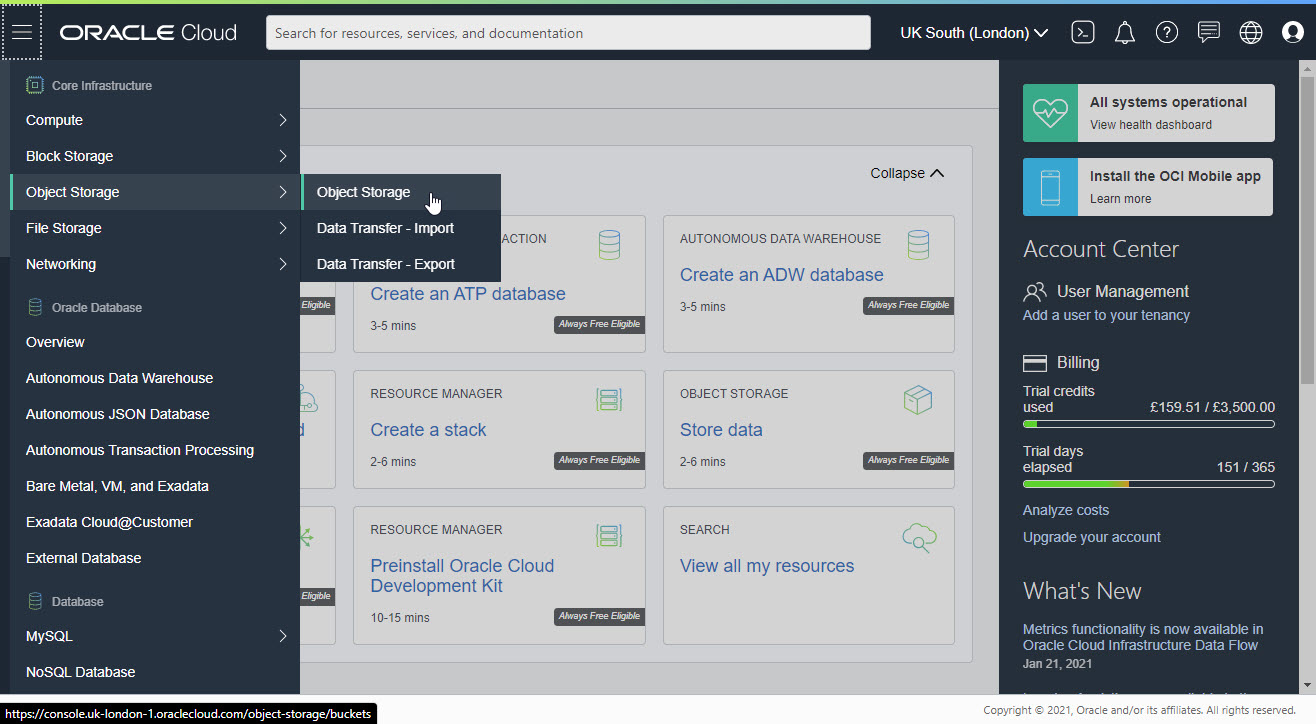This screenshot has width=1316, height=724.
Task: Select Data Transfer - Export
Action: (x=401, y=264)
